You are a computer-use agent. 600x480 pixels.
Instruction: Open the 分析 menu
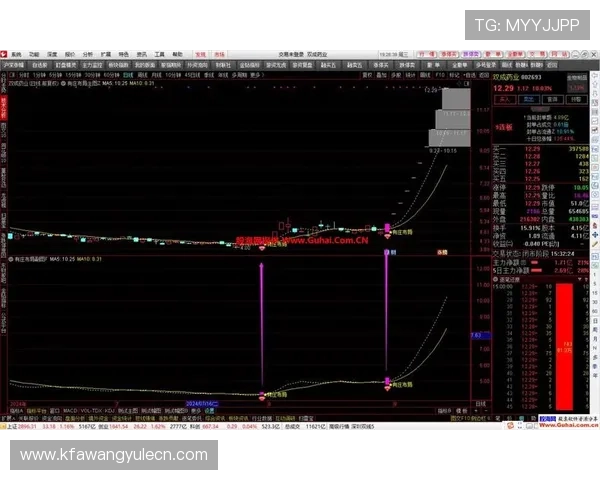pyautogui.click(x=87, y=54)
